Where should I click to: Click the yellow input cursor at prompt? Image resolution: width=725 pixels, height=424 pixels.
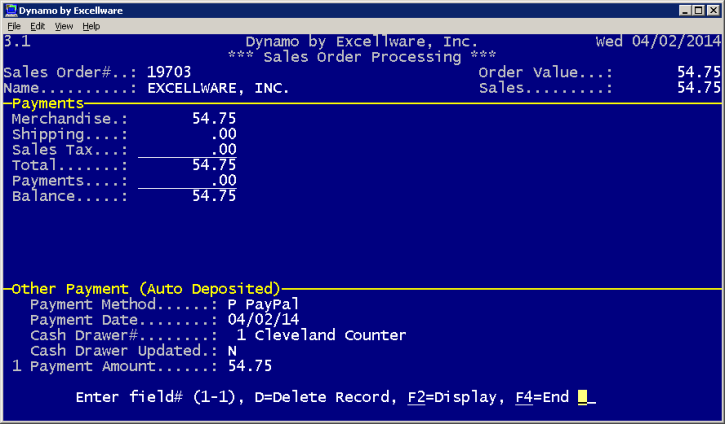(583, 397)
